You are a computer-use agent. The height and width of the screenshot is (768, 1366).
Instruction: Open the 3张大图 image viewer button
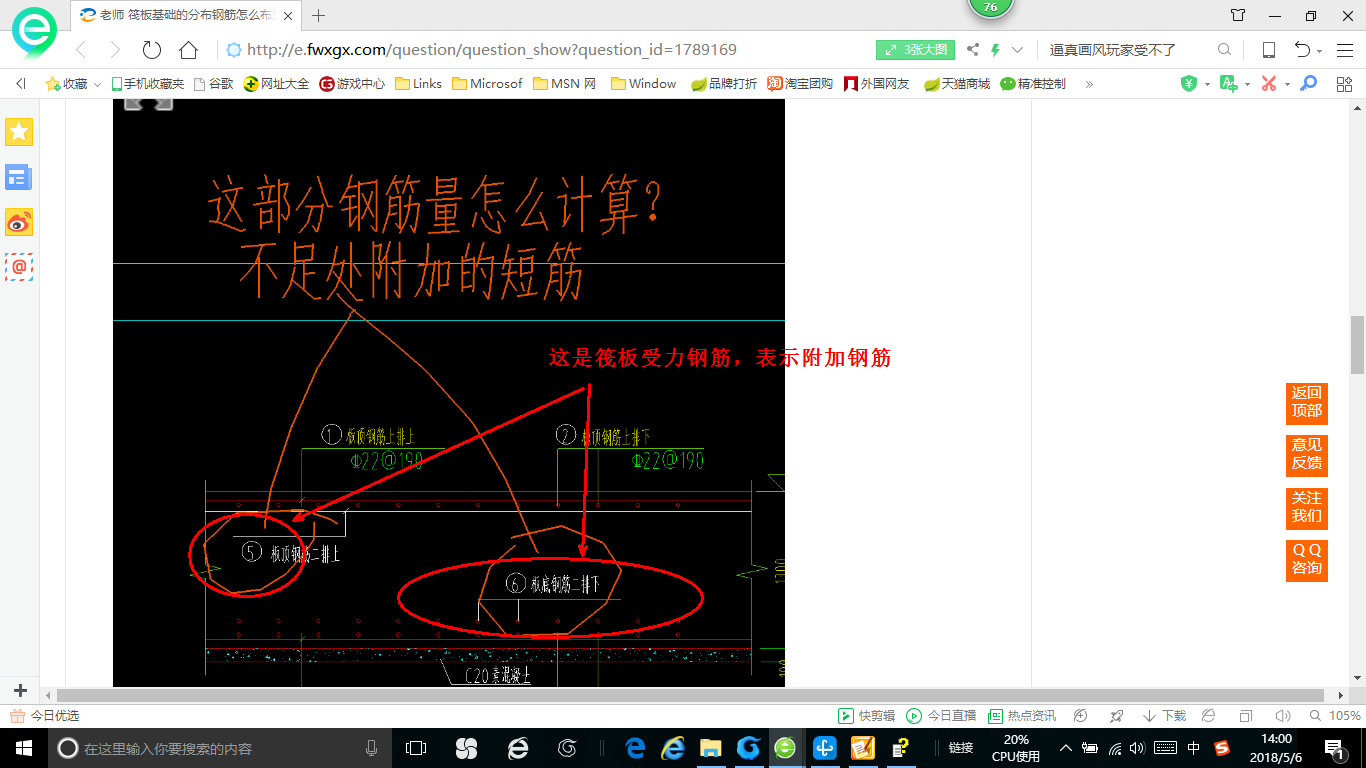click(916, 50)
